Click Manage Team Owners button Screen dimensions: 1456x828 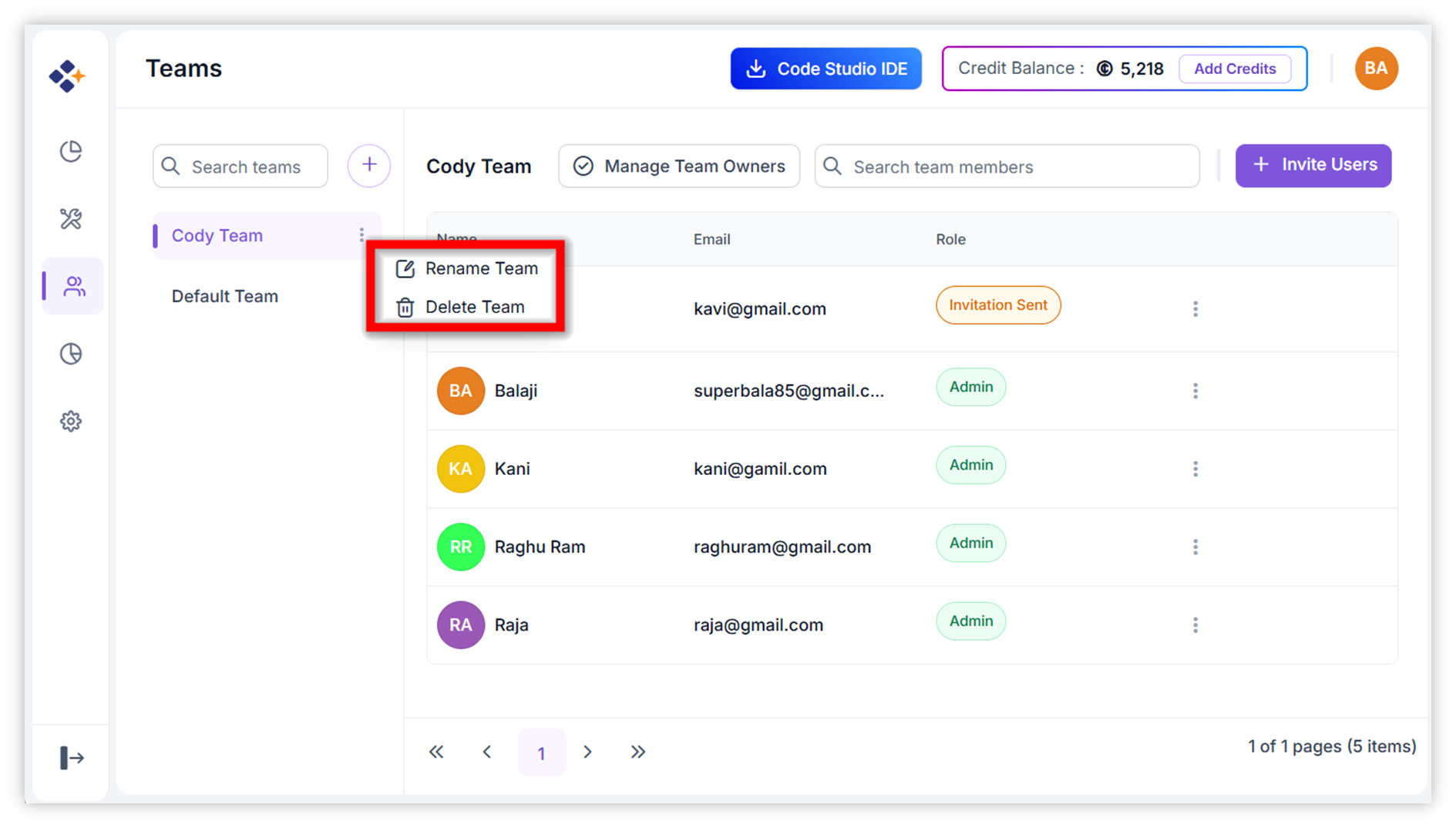[679, 166]
